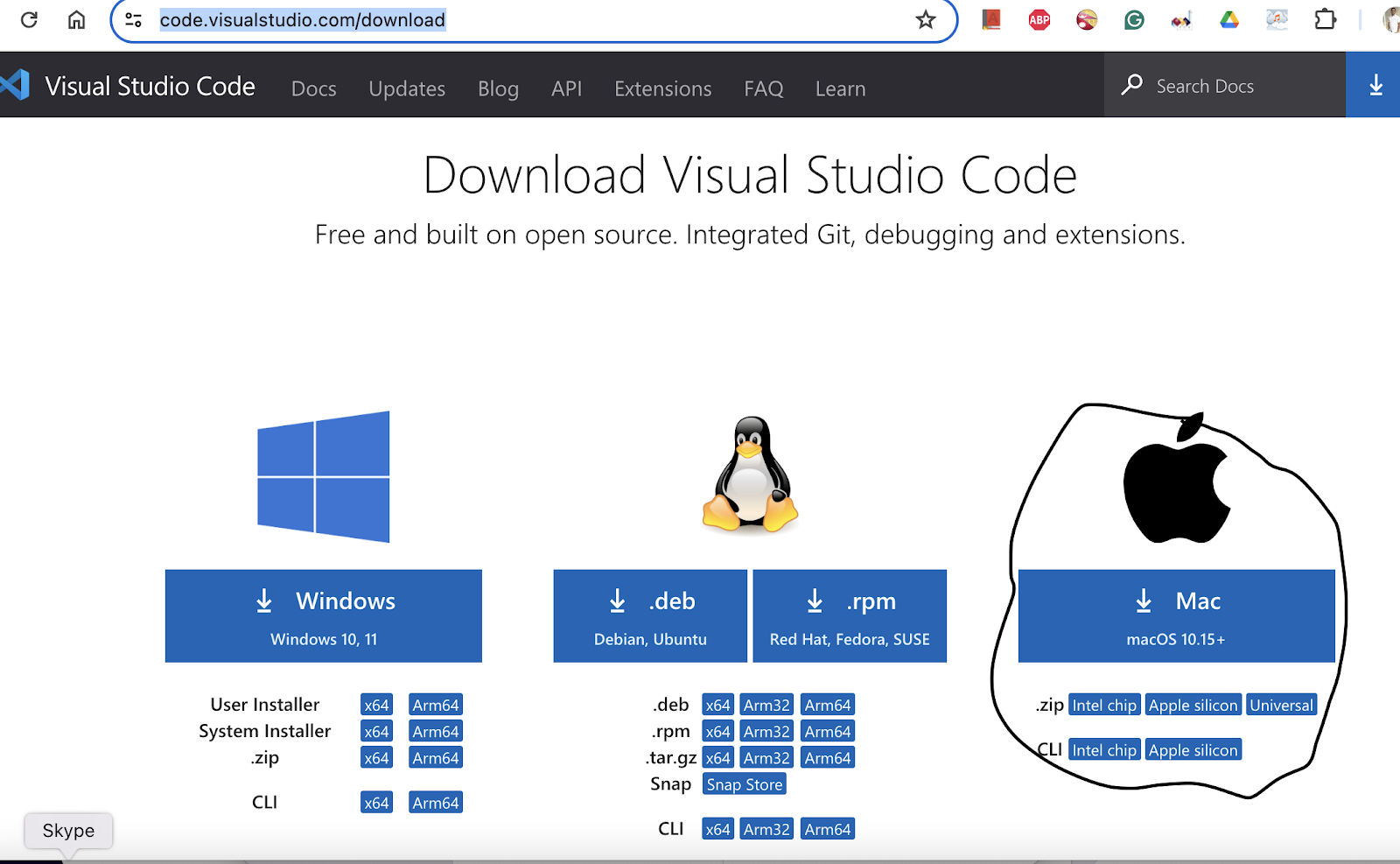Click the Visual Studio Code logo
This screenshot has width=1400, height=864.
point(15,85)
